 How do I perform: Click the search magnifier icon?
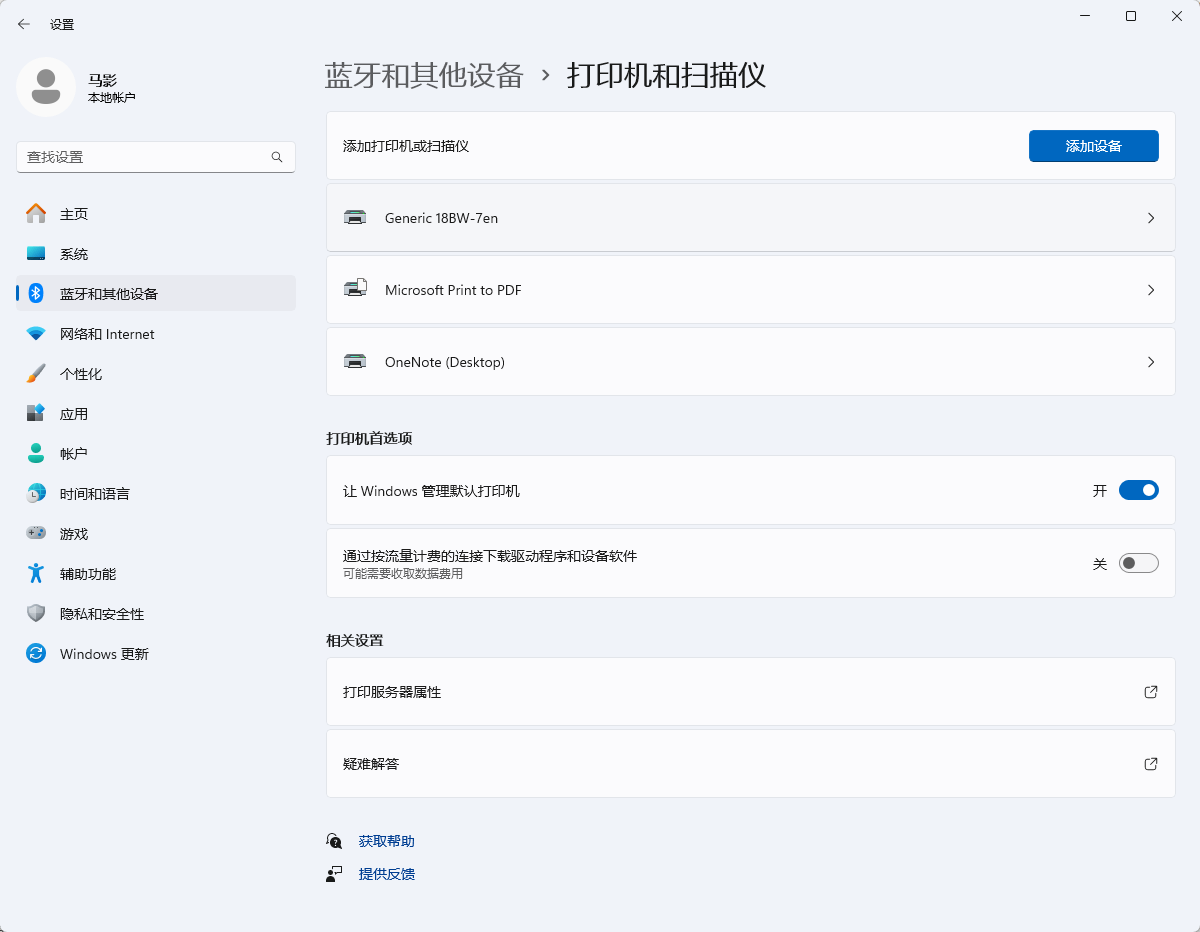[277, 157]
